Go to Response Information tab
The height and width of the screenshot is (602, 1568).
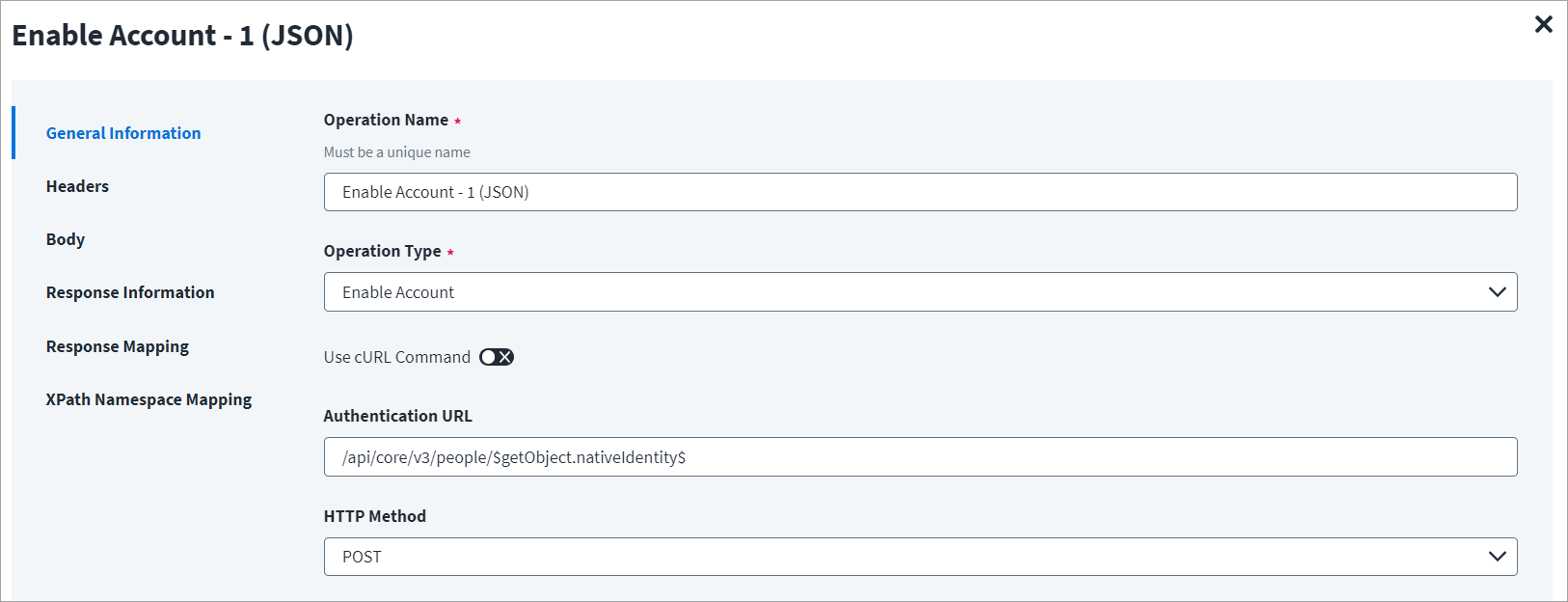coord(130,292)
